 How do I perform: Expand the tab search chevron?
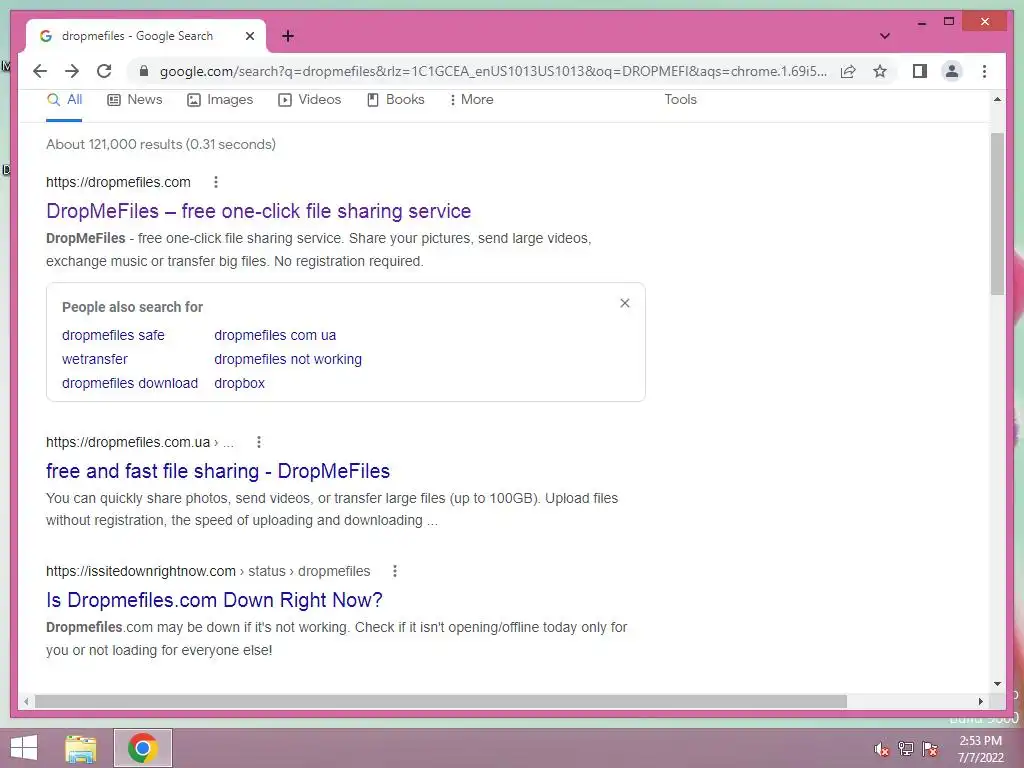tap(884, 36)
